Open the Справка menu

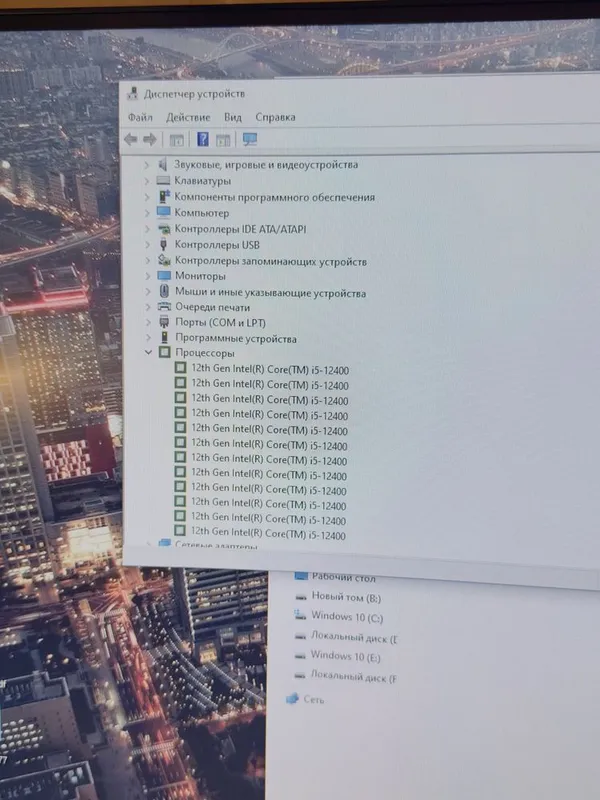(x=275, y=117)
